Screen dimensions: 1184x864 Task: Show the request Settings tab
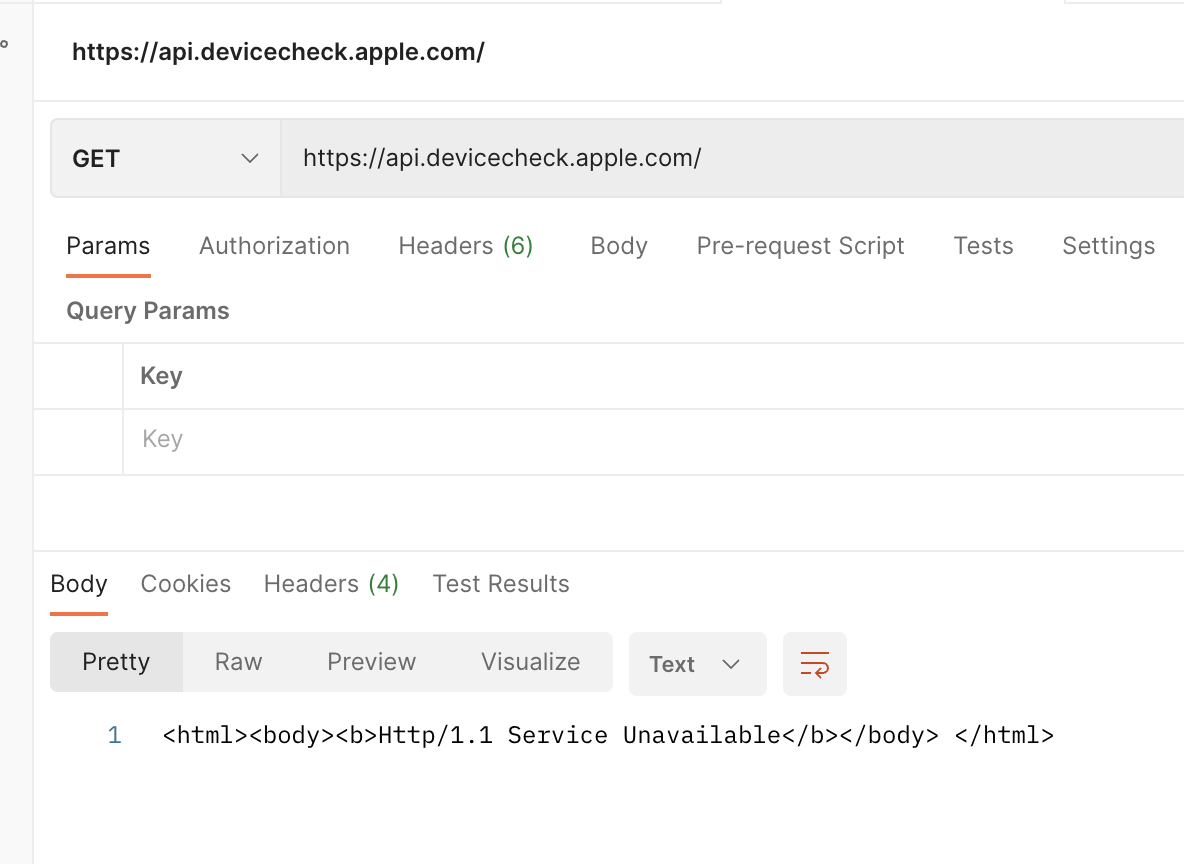pyautogui.click(x=1108, y=246)
